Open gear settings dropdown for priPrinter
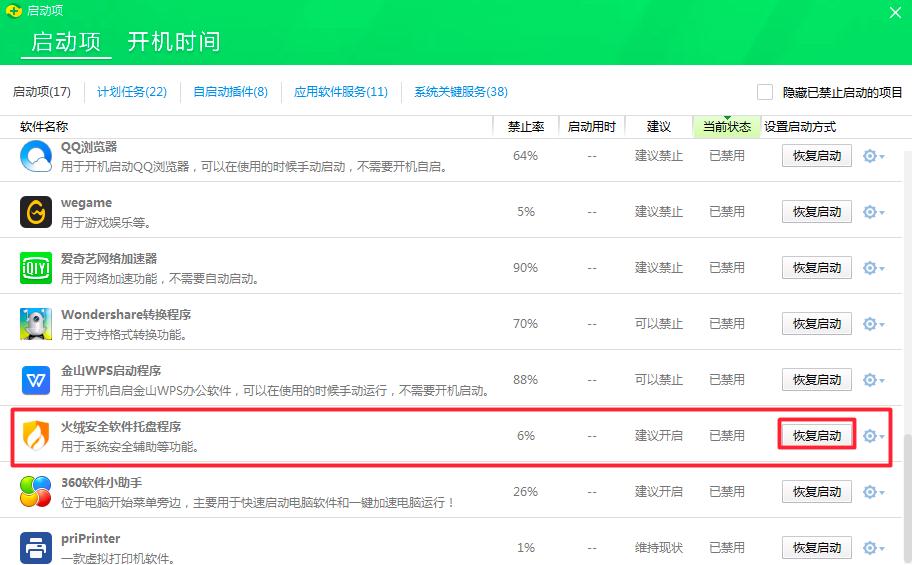Viewport: 912px width, 565px height. point(873,548)
